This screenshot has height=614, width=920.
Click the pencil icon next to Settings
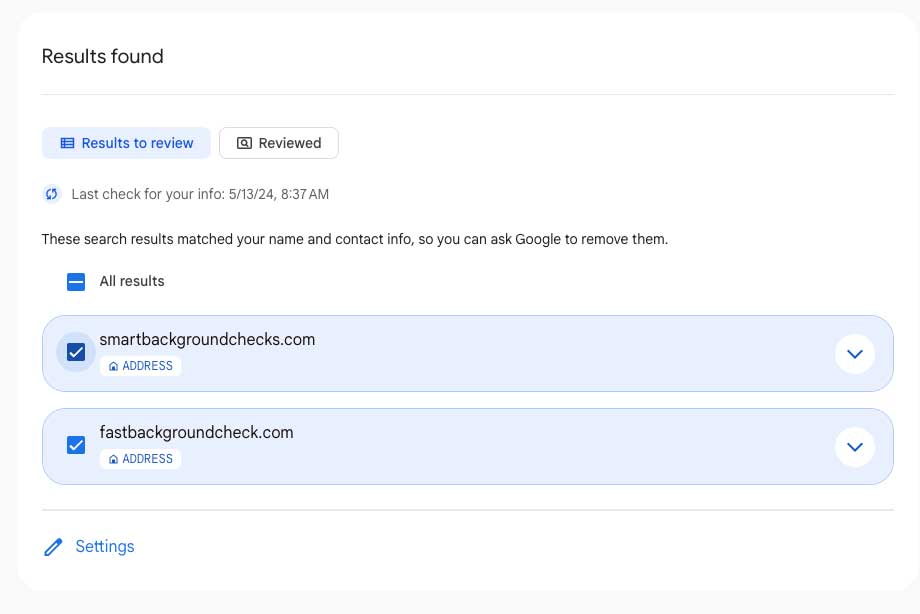click(x=53, y=547)
